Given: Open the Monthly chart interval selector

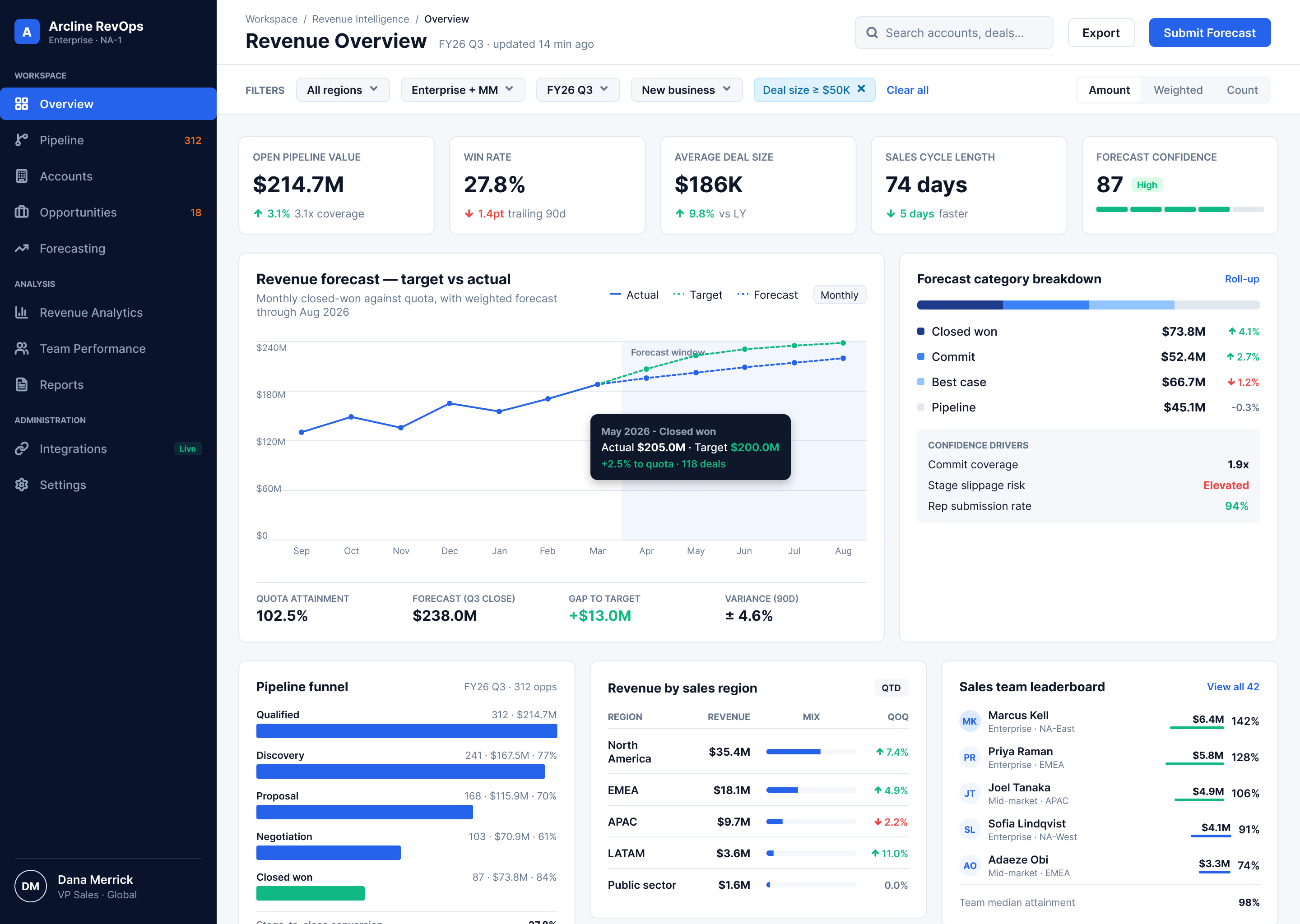Looking at the screenshot, I should pyautogui.click(x=840, y=295).
